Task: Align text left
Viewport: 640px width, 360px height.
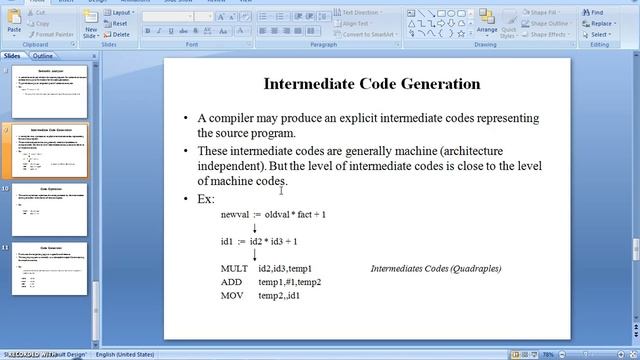Action: [x=263, y=31]
